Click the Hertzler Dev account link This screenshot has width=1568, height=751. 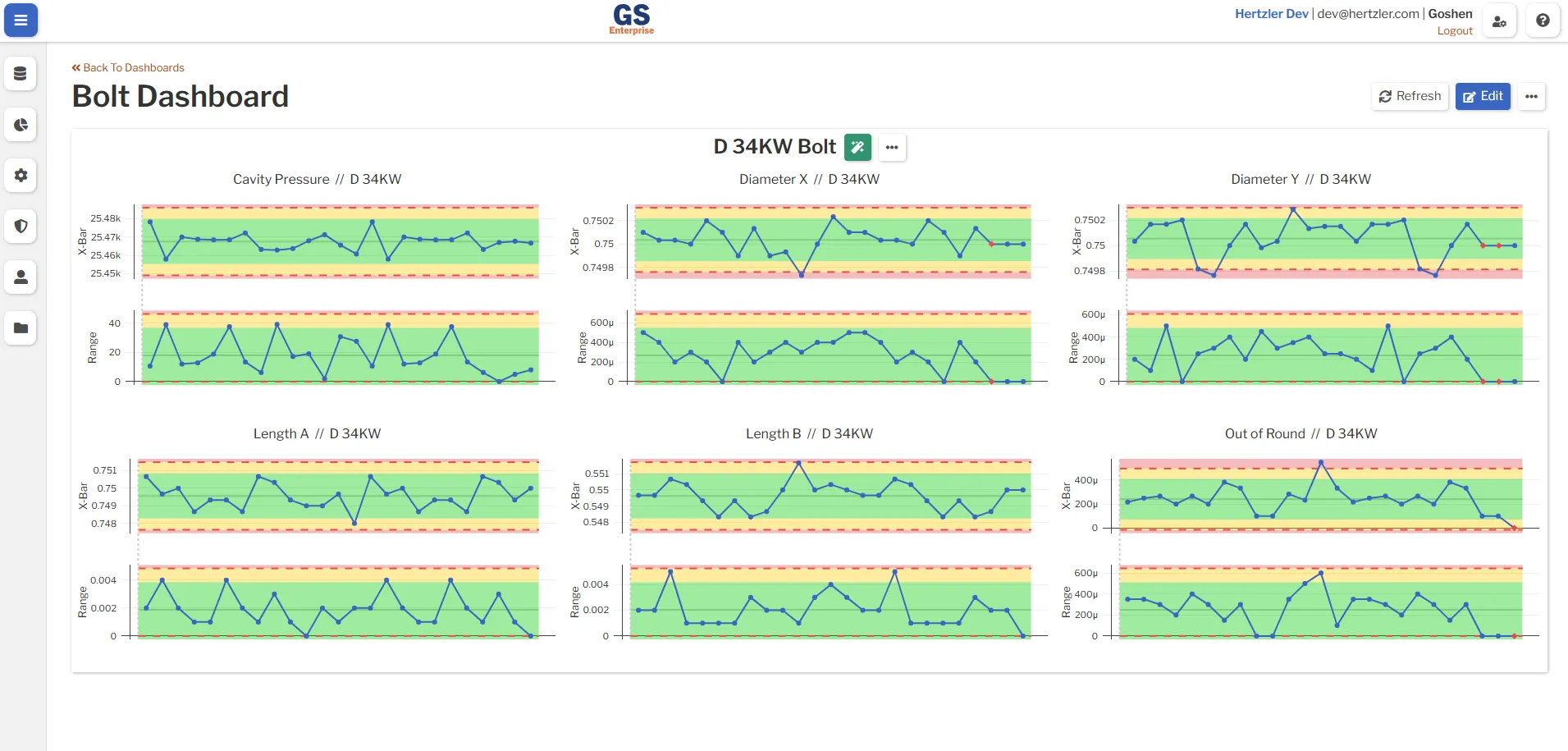coord(1272,14)
